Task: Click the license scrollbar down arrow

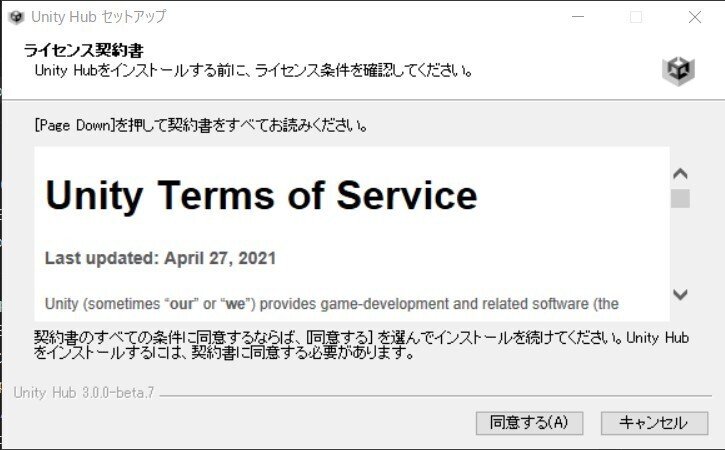Action: pos(680,294)
